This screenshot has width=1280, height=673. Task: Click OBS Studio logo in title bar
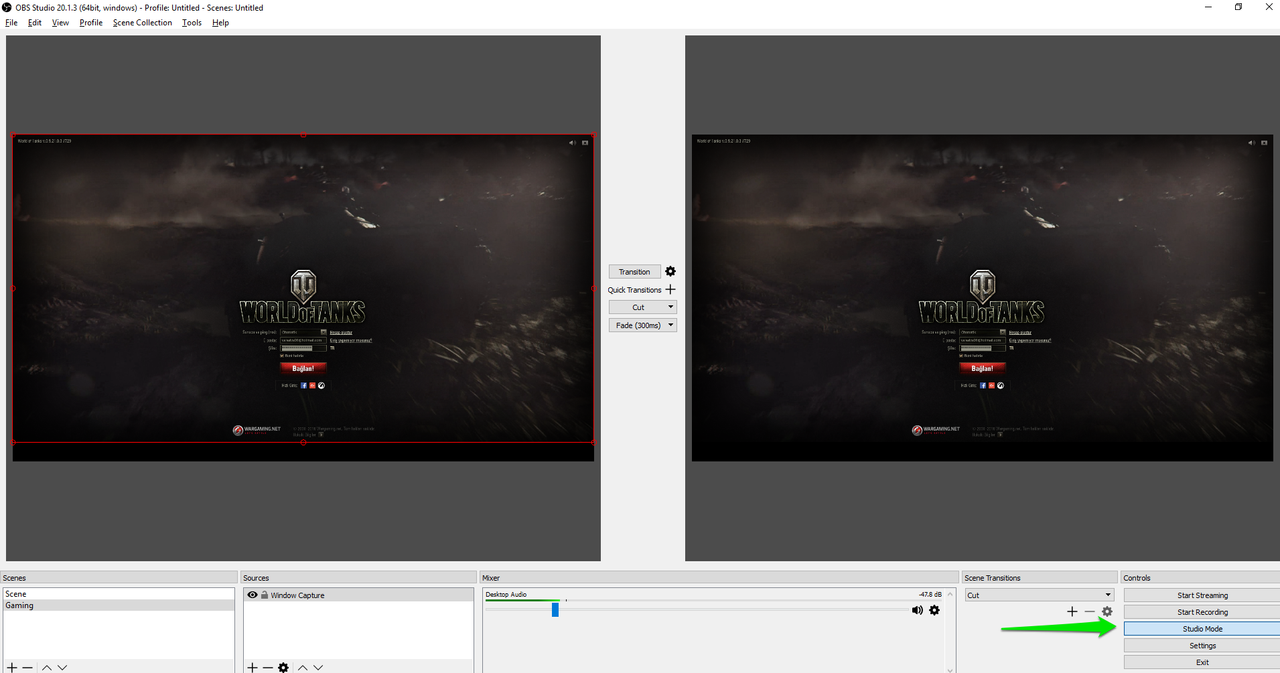[7, 7]
